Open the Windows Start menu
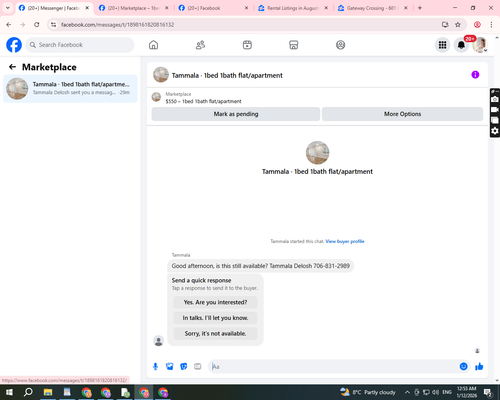Viewport: 500px width, 400px height. coord(9,392)
